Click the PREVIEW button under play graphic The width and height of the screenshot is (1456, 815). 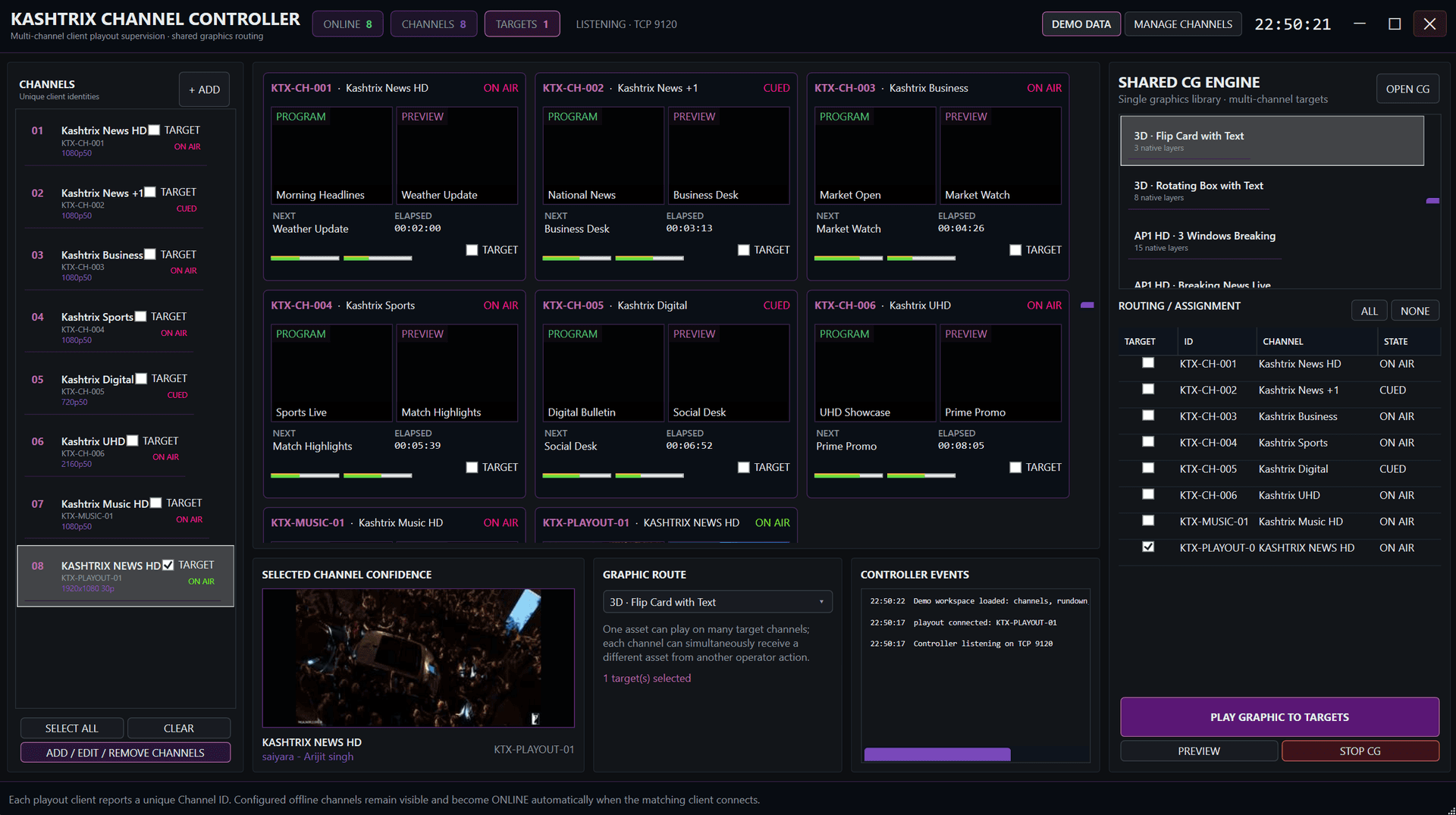1198,751
